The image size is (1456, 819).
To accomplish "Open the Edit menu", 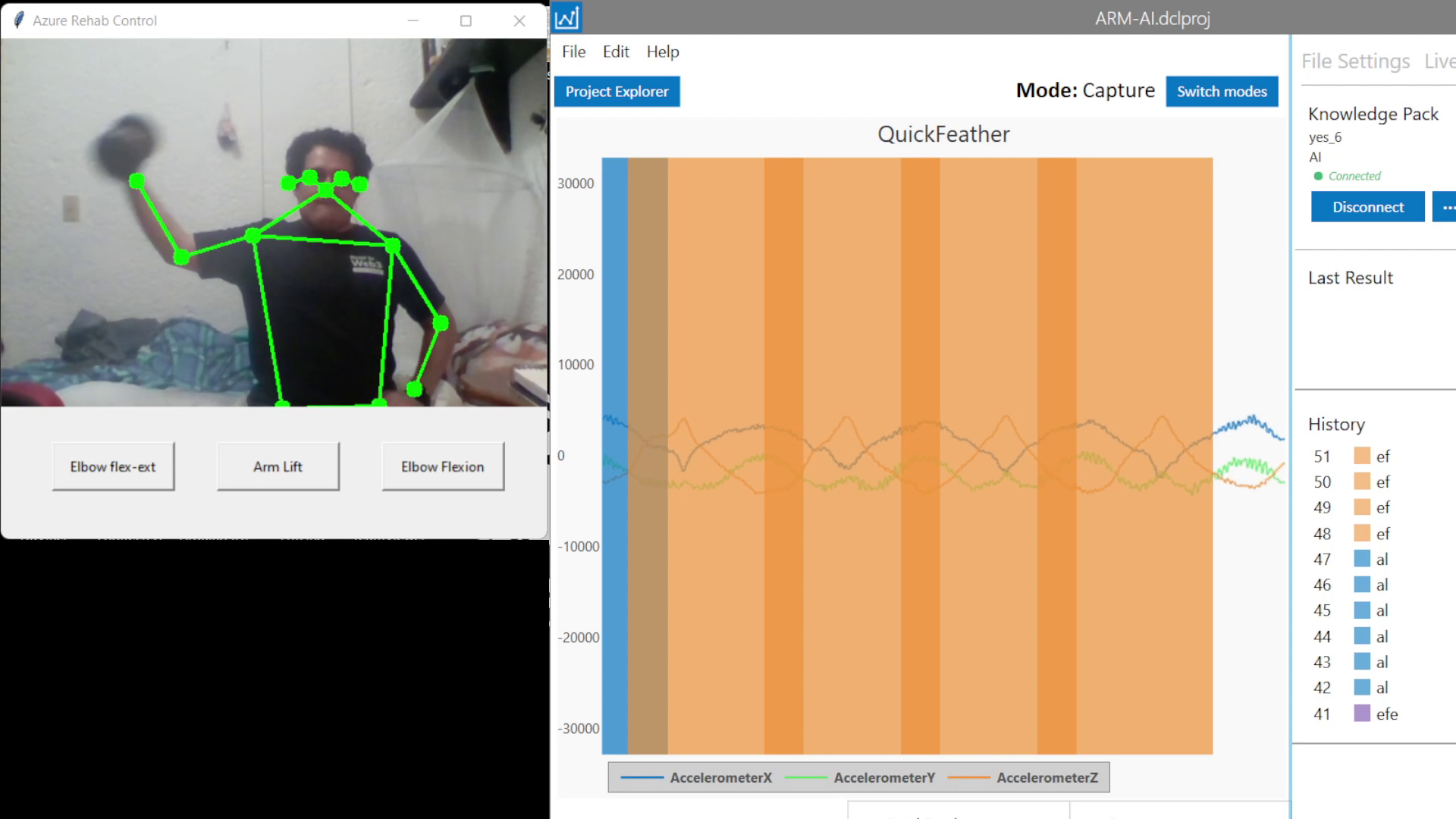I will point(616,52).
